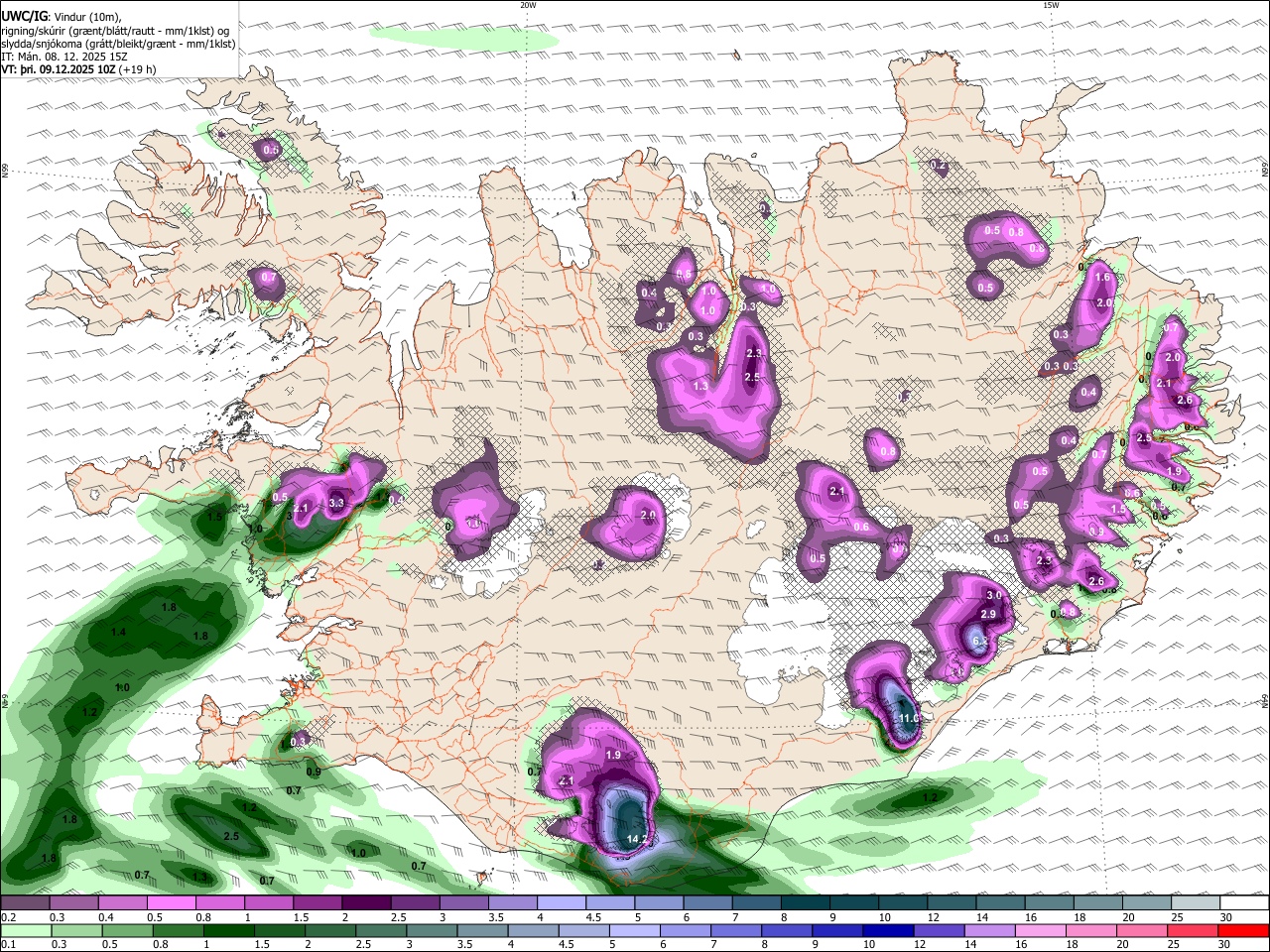Pick the palest green "0.1" swatch in lower legend
This screenshot has width=1270, height=952.
point(26,930)
